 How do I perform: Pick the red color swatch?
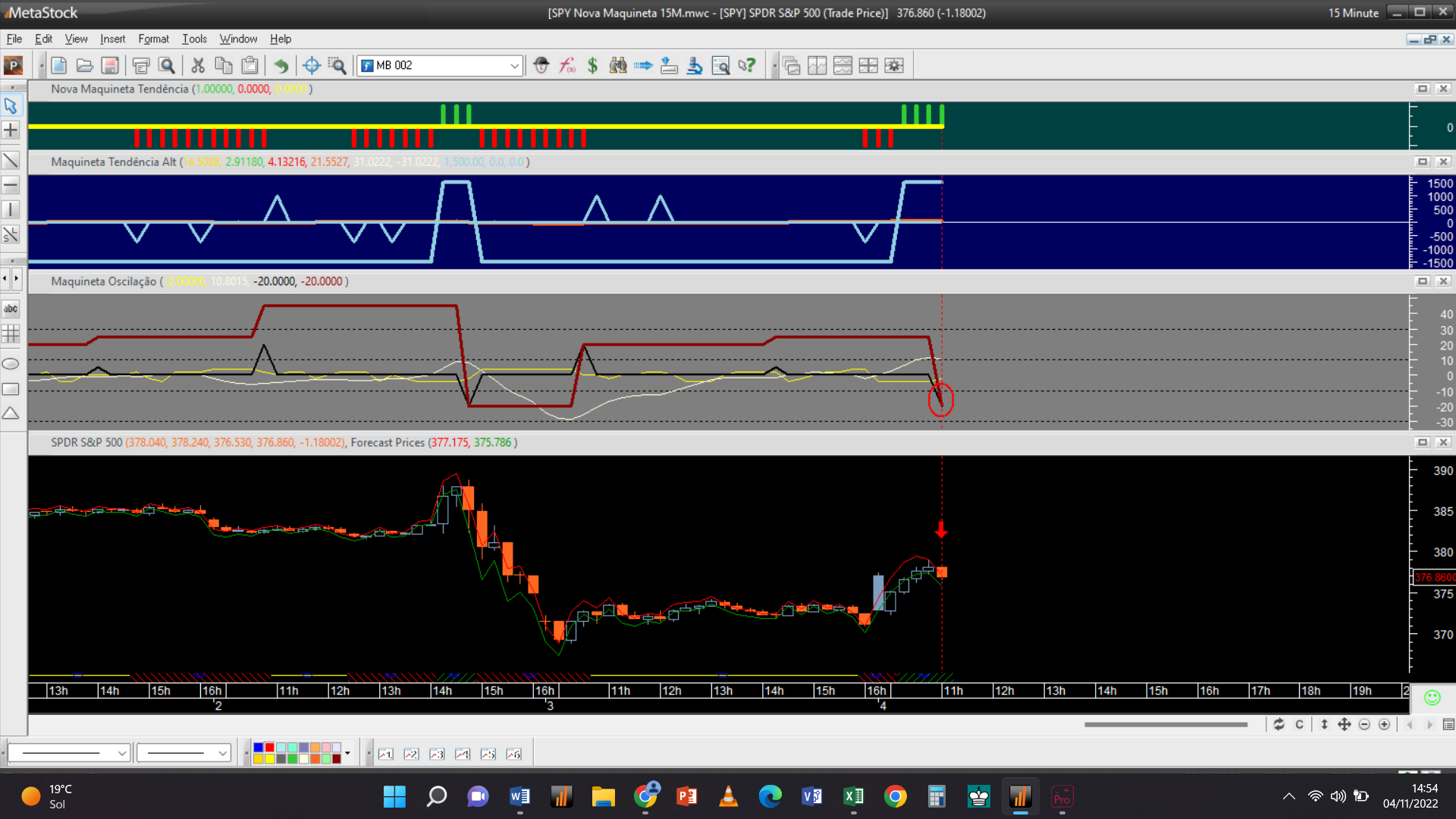[x=269, y=748]
